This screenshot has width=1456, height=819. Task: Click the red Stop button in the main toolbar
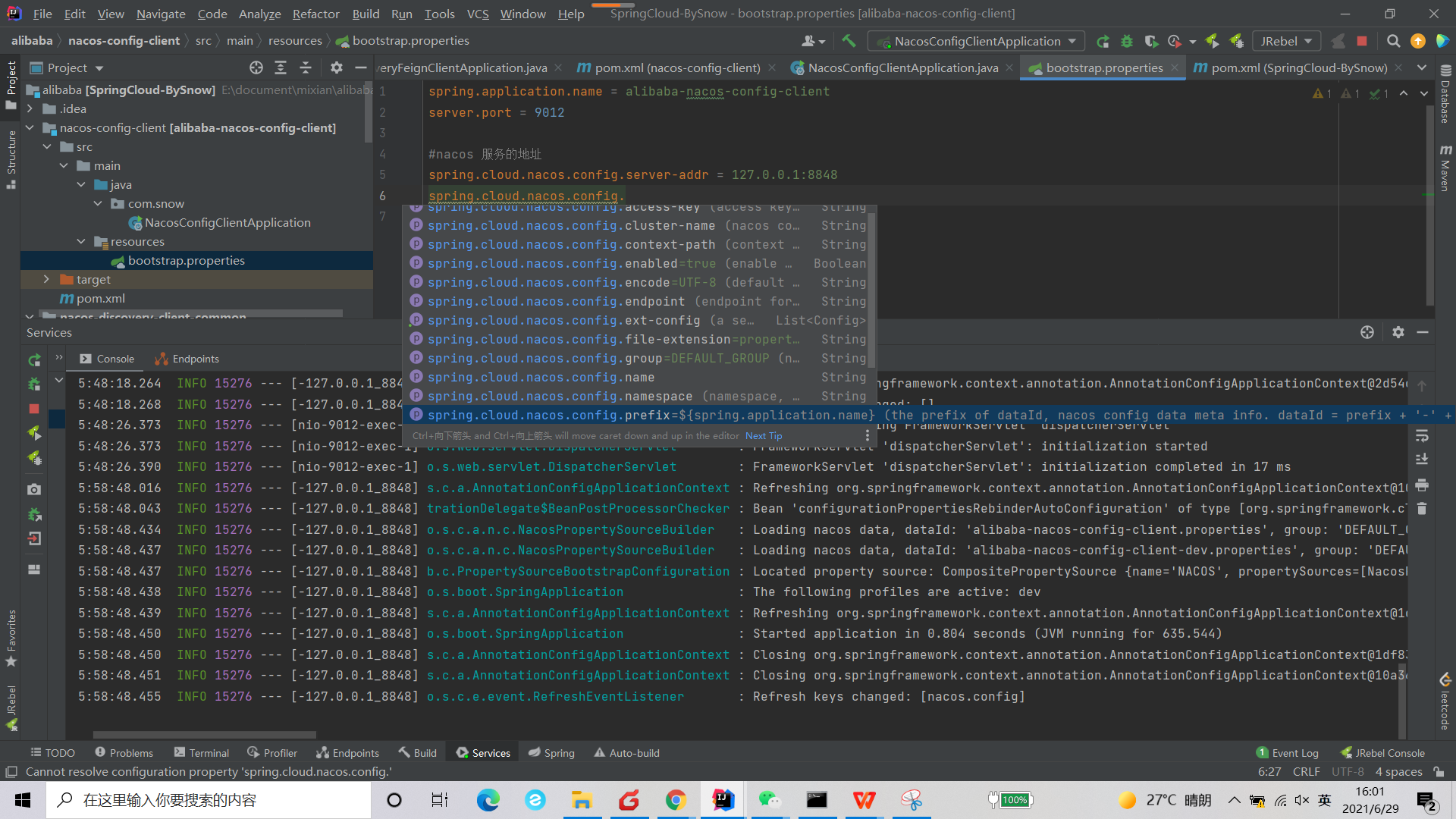[x=1362, y=41]
